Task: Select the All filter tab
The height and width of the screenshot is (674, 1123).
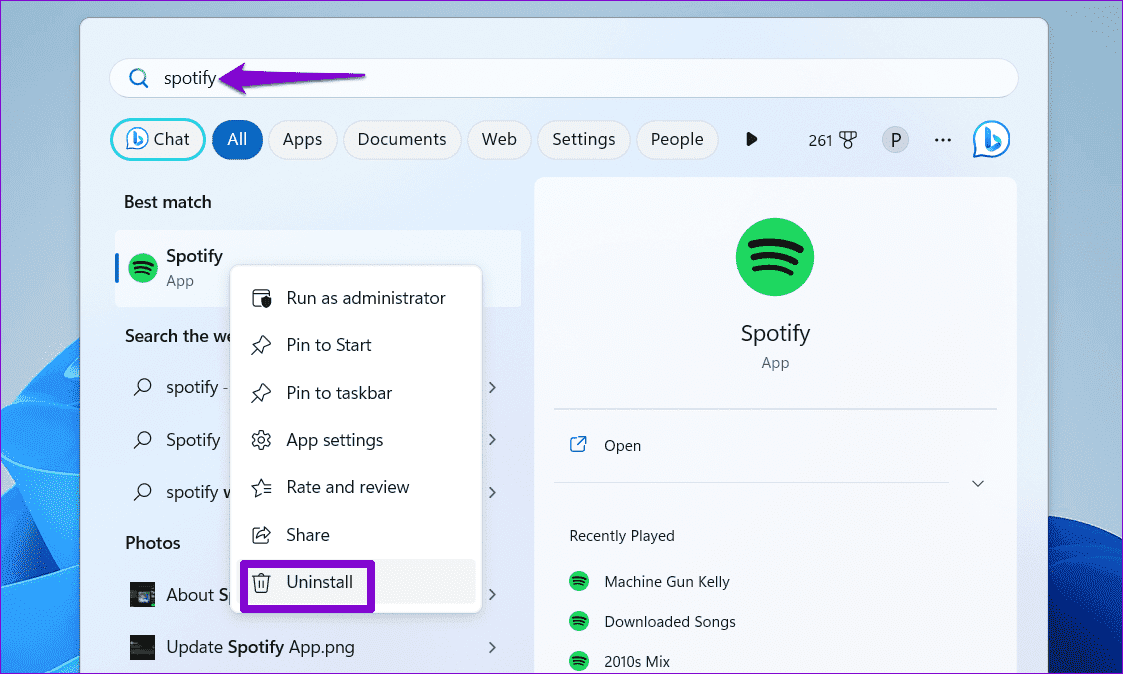Action: tap(237, 140)
